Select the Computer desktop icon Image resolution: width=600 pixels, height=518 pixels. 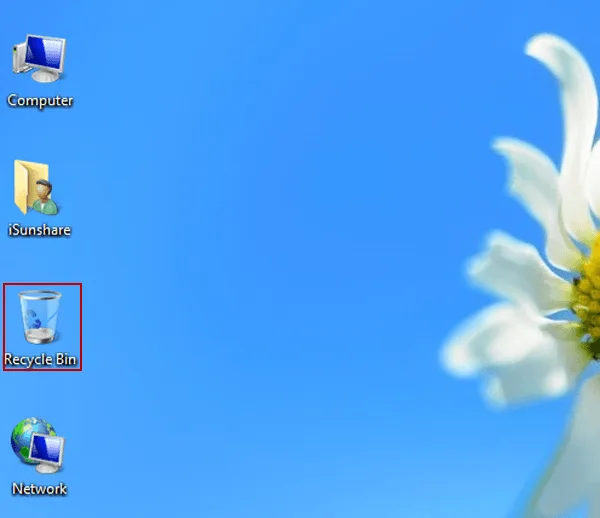(x=40, y=62)
